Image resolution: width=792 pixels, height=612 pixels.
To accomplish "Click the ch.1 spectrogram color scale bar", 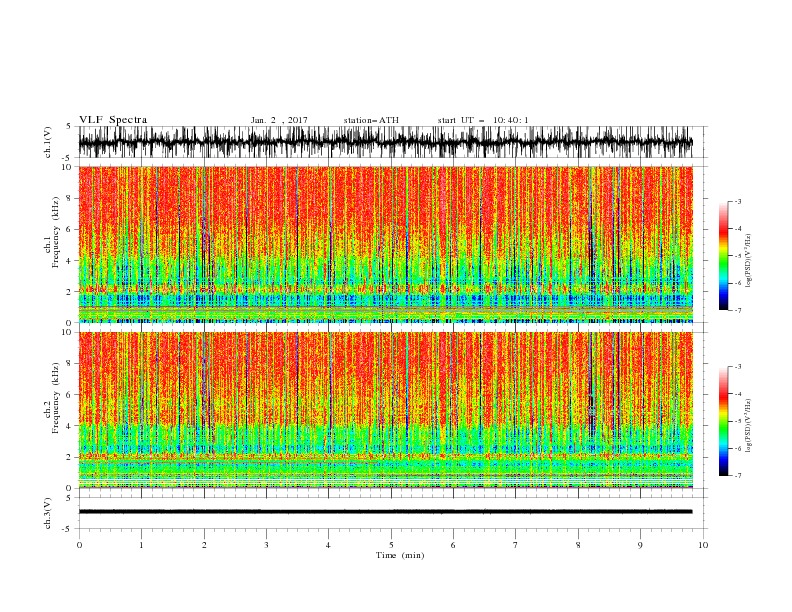I will click(723, 255).
